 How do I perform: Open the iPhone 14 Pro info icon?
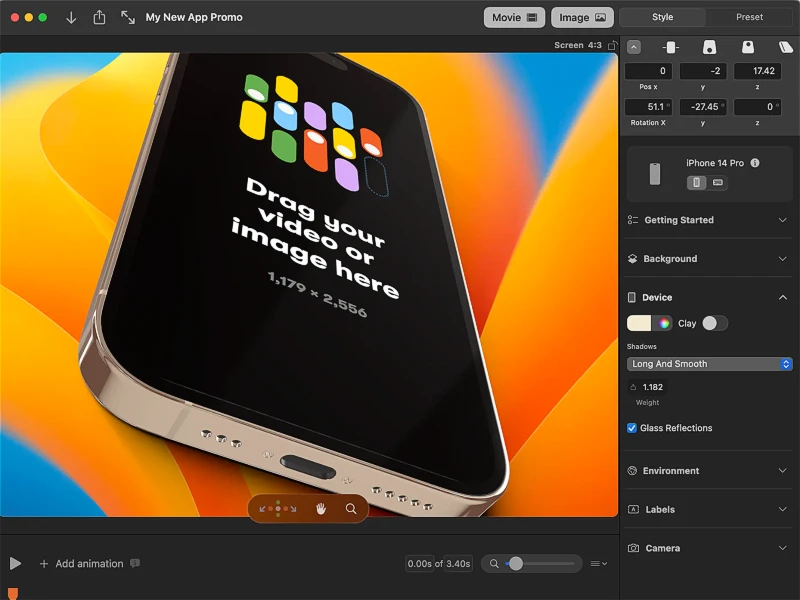(x=755, y=163)
